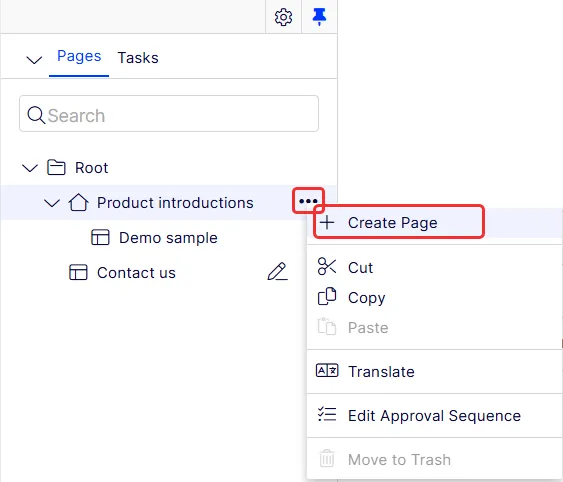The width and height of the screenshot is (563, 482).
Task: Open the settings gear icon
Action: pyautogui.click(x=283, y=17)
